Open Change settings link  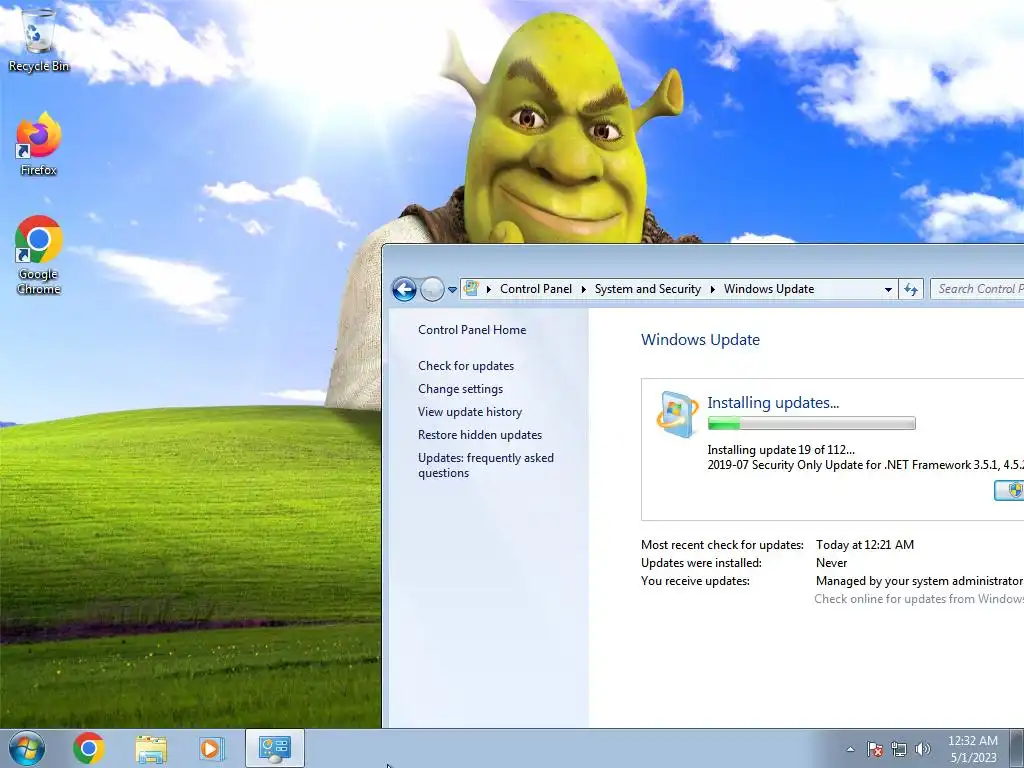(x=460, y=389)
